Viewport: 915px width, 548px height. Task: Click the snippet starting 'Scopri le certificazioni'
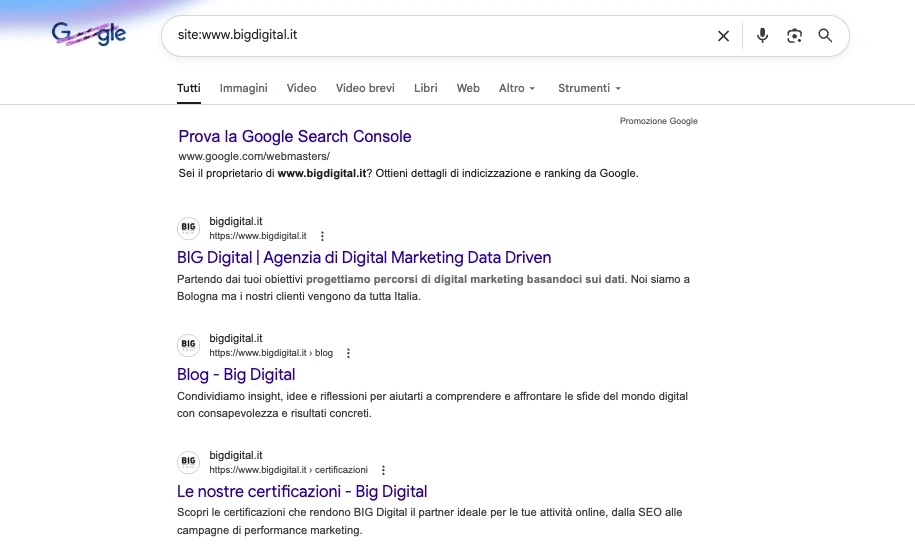pyautogui.click(x=429, y=521)
